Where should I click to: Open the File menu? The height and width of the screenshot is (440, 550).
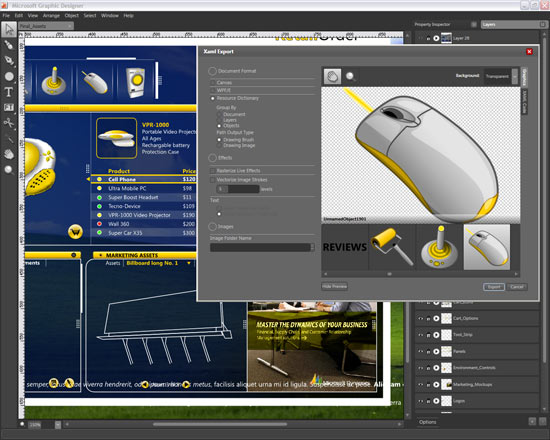pos(6,15)
